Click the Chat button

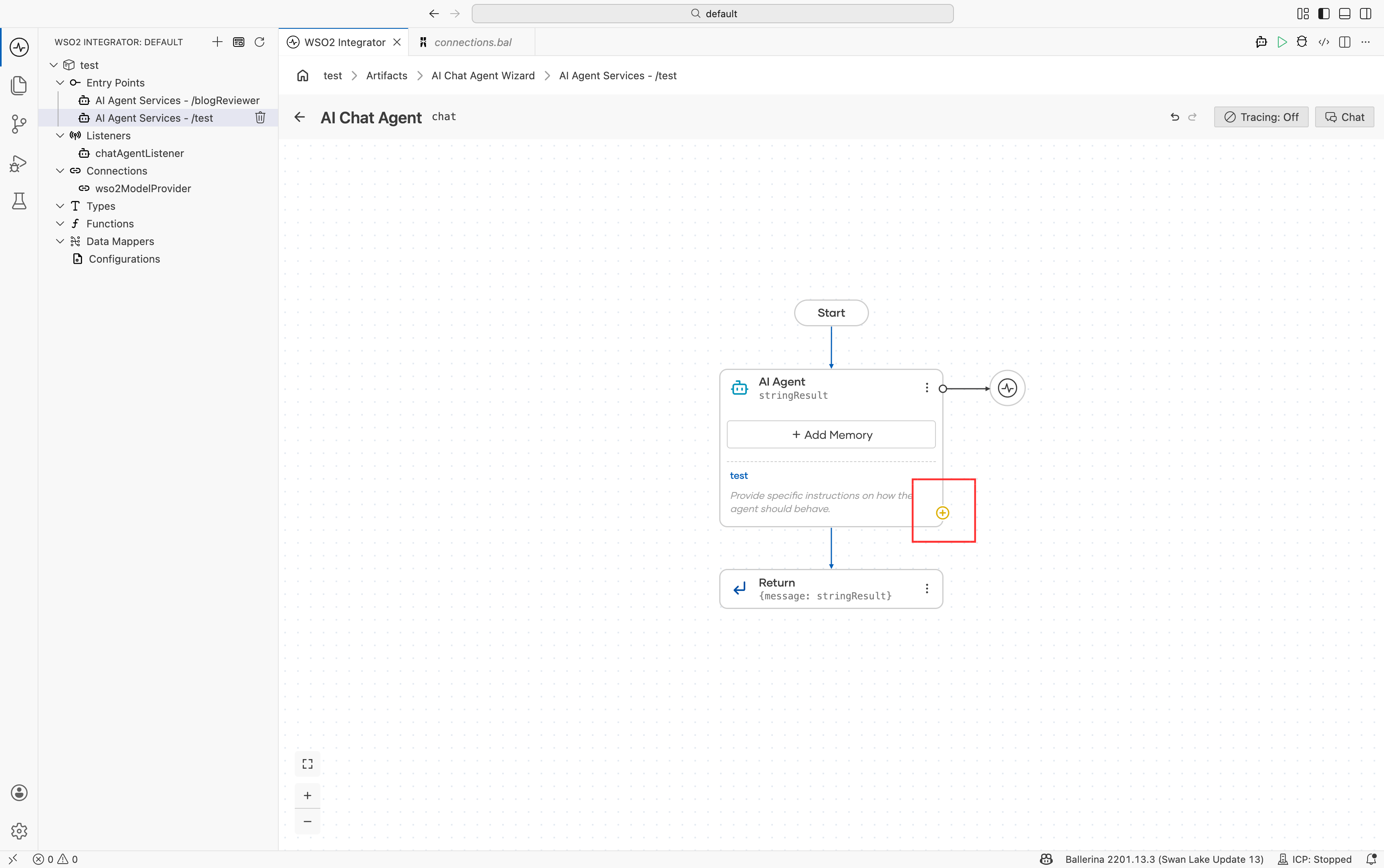click(x=1344, y=117)
